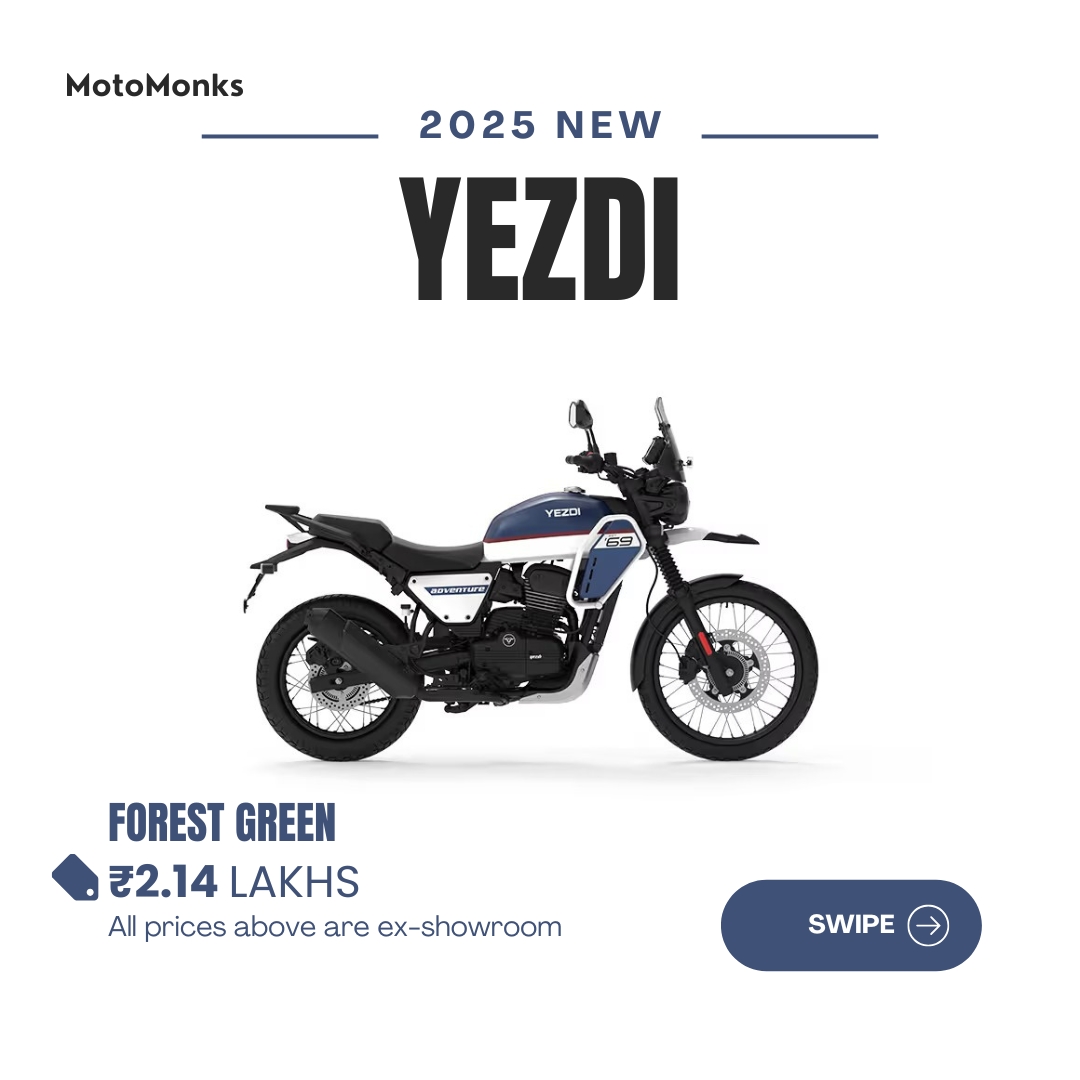Click the ₹2.14 LAKHS price text
This screenshot has width=1080, height=1080.
[233, 882]
